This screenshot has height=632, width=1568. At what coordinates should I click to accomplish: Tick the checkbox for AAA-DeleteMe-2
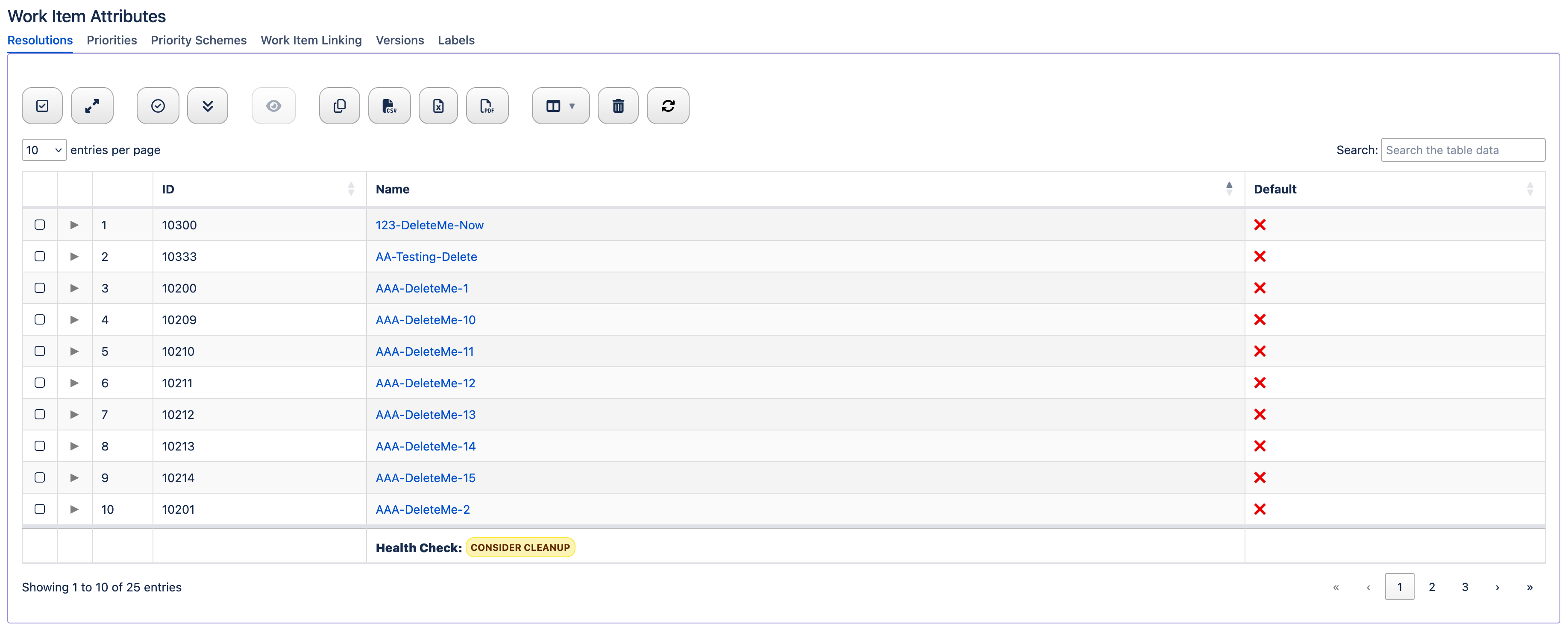(40, 509)
